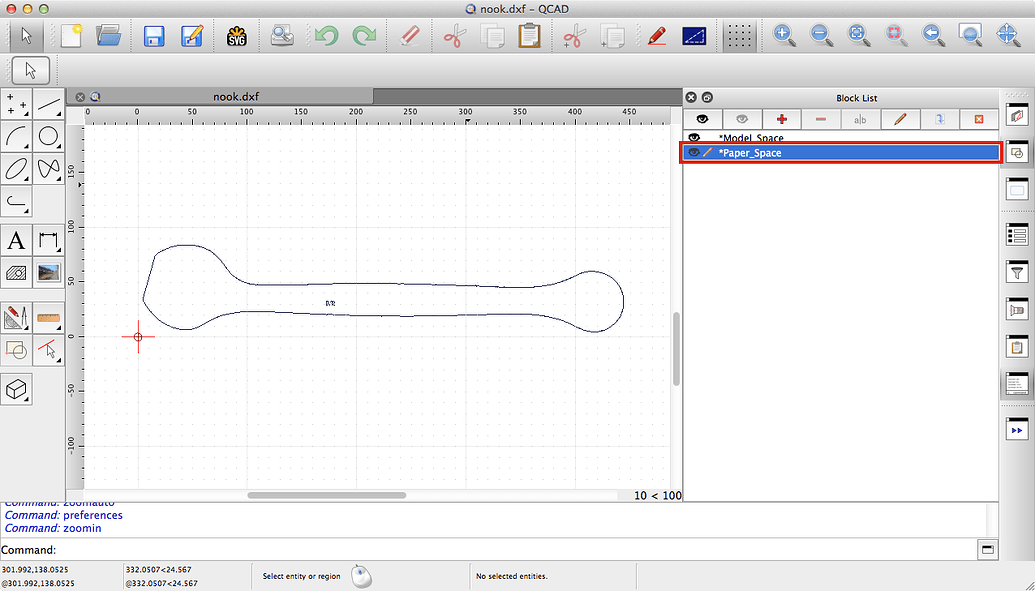This screenshot has height=591, width=1035.
Task: Undo the last action
Action: [x=326, y=36]
